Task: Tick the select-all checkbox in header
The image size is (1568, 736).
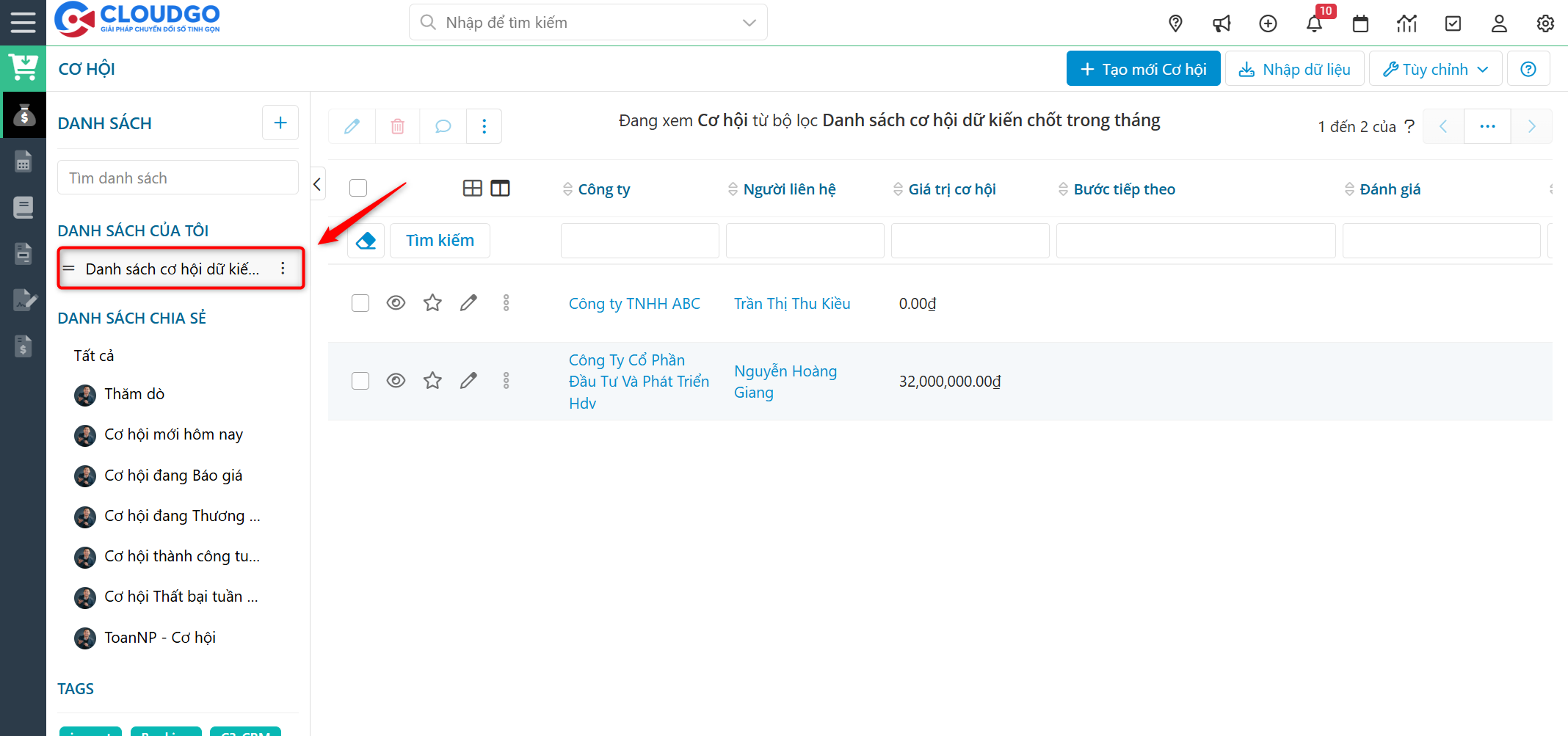Action: pyautogui.click(x=358, y=188)
